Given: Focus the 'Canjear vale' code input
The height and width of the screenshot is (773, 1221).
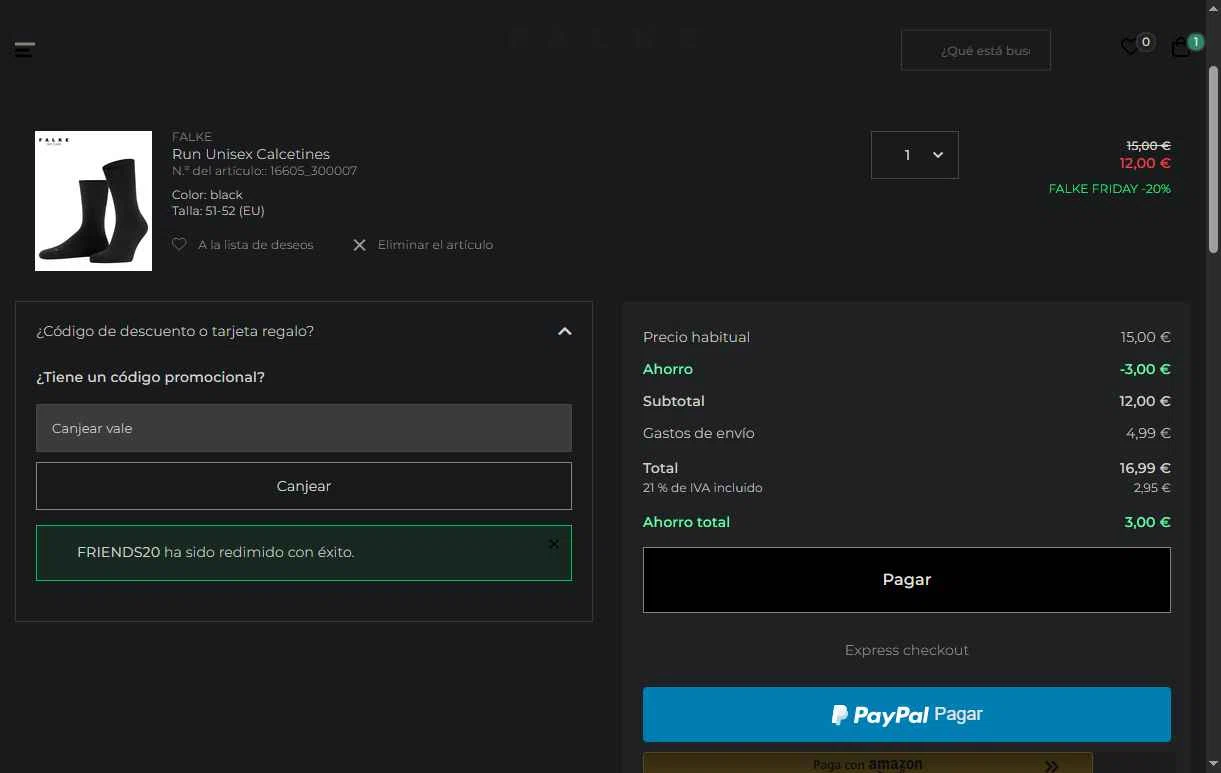Looking at the screenshot, I should [x=304, y=428].
